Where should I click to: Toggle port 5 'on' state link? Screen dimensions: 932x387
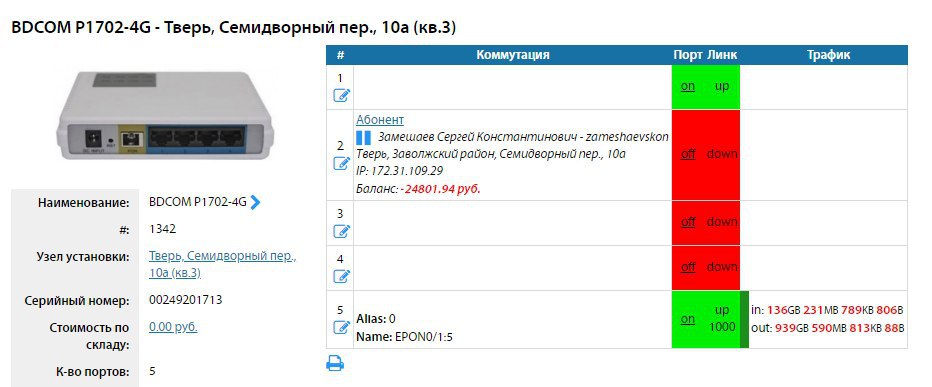688,319
